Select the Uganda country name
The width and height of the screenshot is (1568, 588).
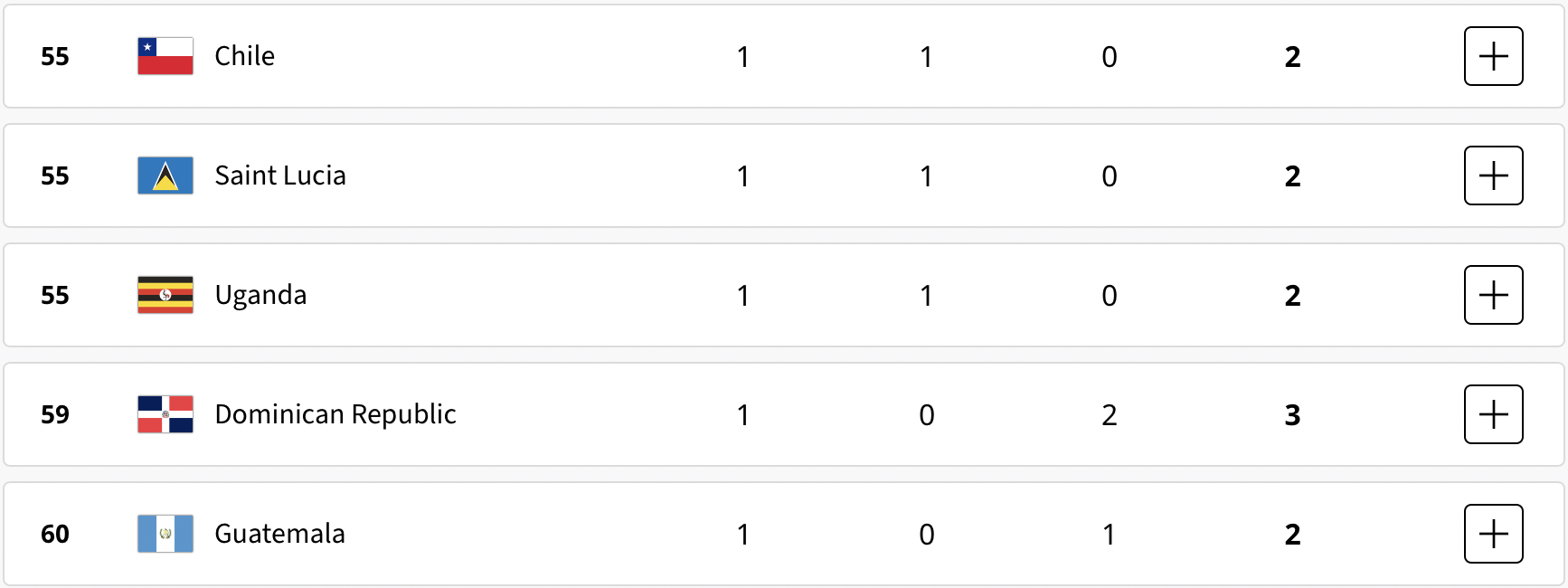(260, 296)
